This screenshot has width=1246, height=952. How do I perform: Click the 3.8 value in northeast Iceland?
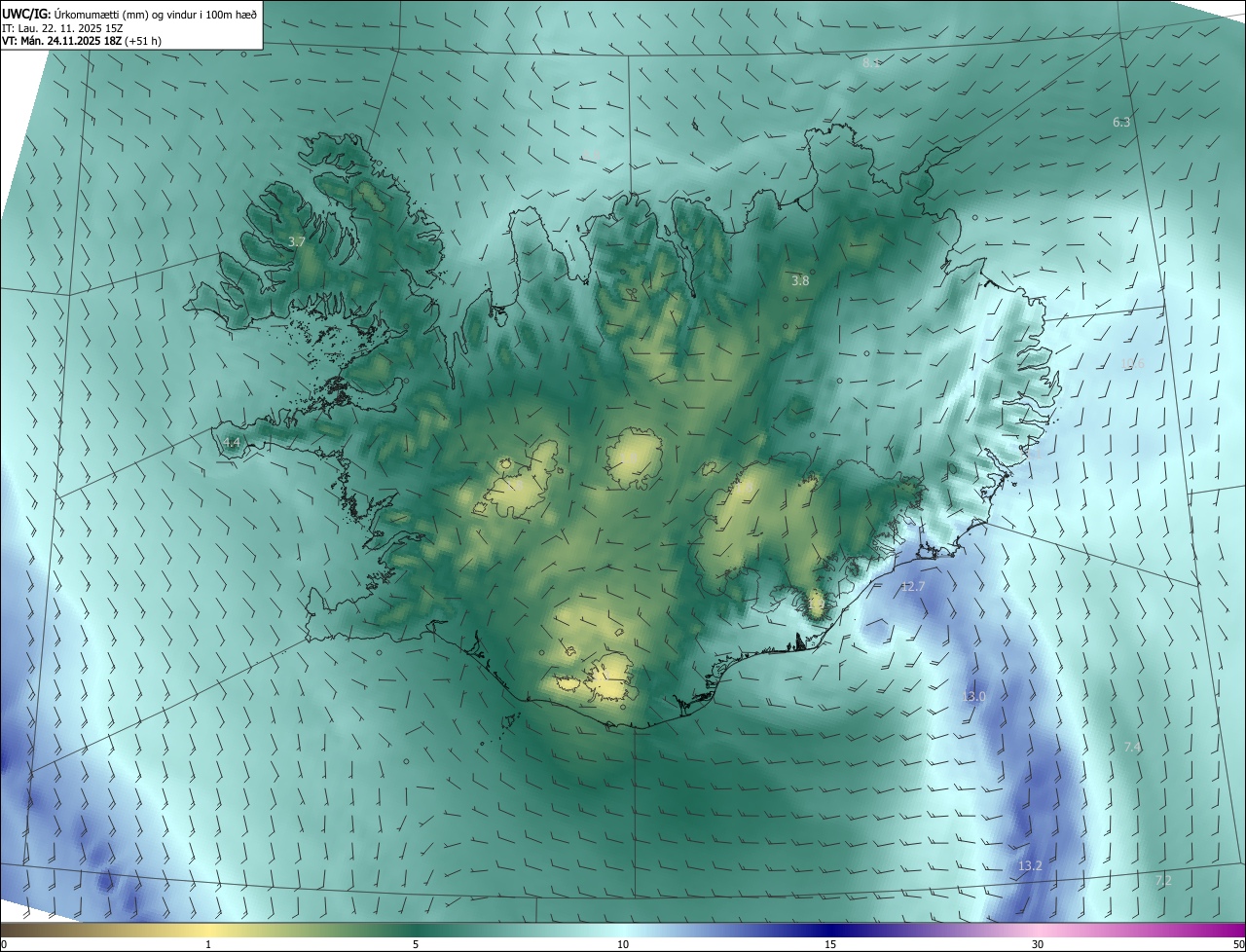(x=800, y=280)
